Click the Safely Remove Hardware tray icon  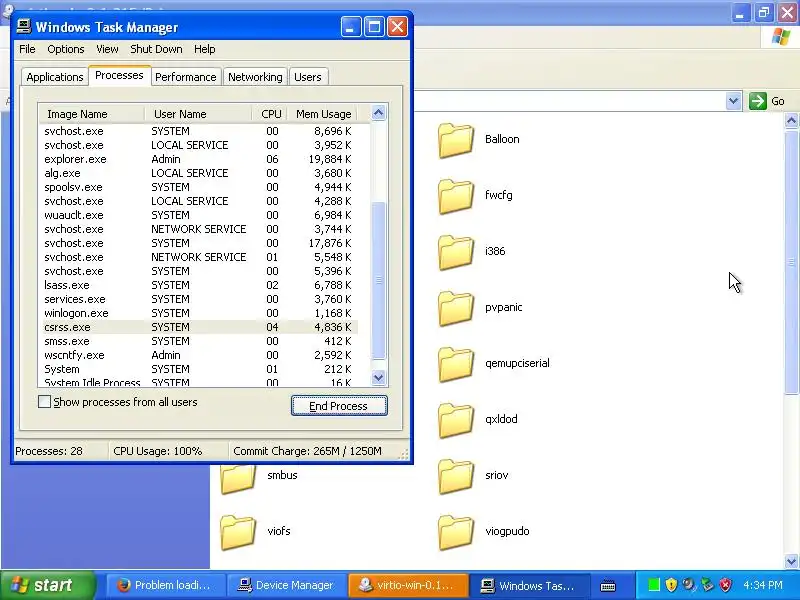(707, 585)
